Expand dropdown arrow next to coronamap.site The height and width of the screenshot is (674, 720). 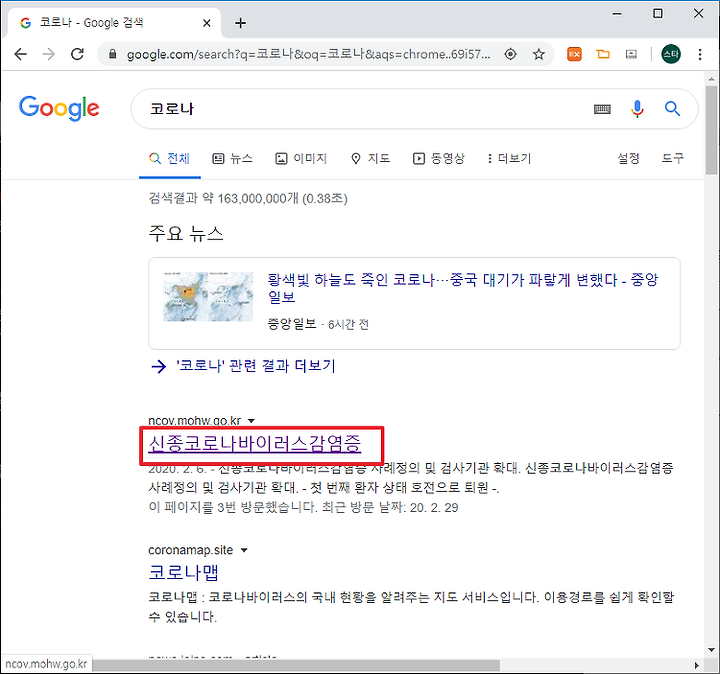244,550
